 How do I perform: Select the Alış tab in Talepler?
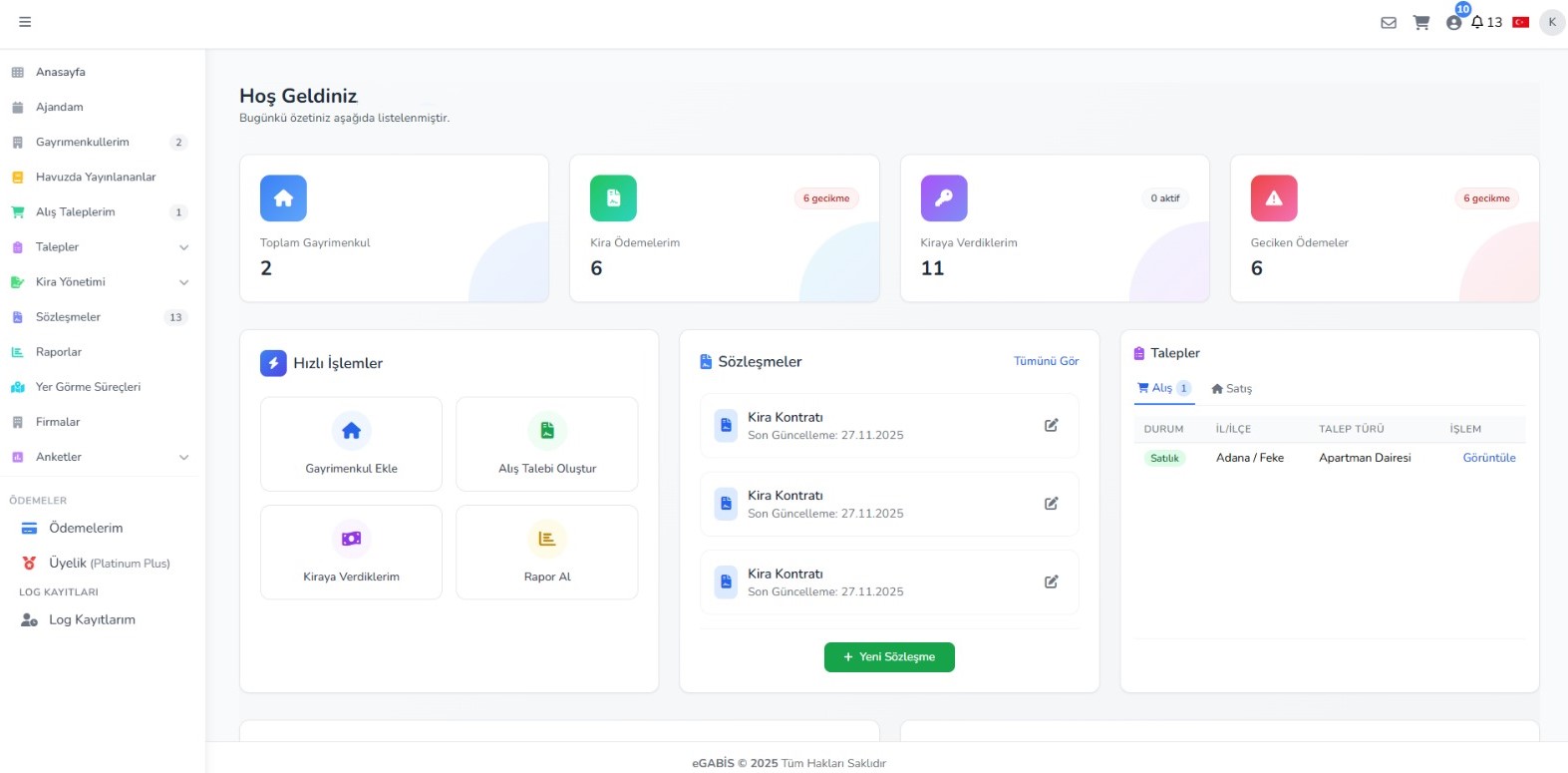1162,388
